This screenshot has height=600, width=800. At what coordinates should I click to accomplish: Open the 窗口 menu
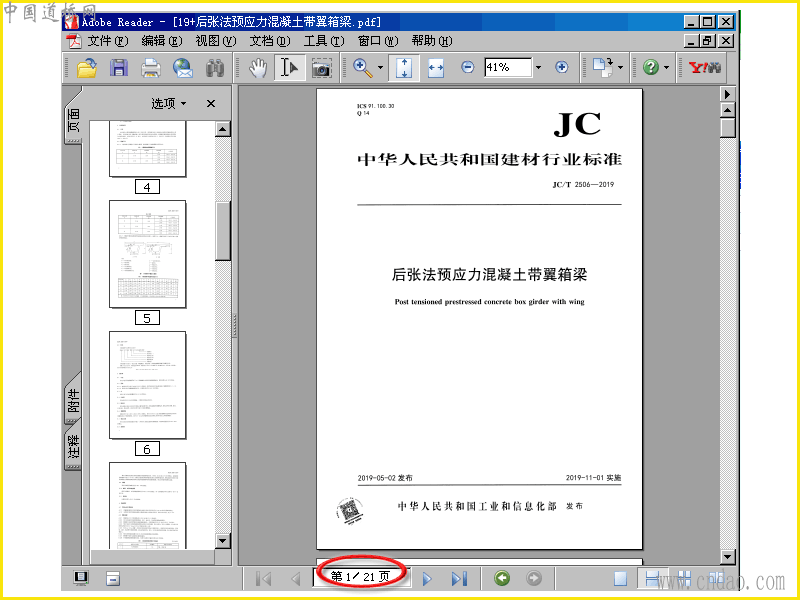click(x=378, y=41)
